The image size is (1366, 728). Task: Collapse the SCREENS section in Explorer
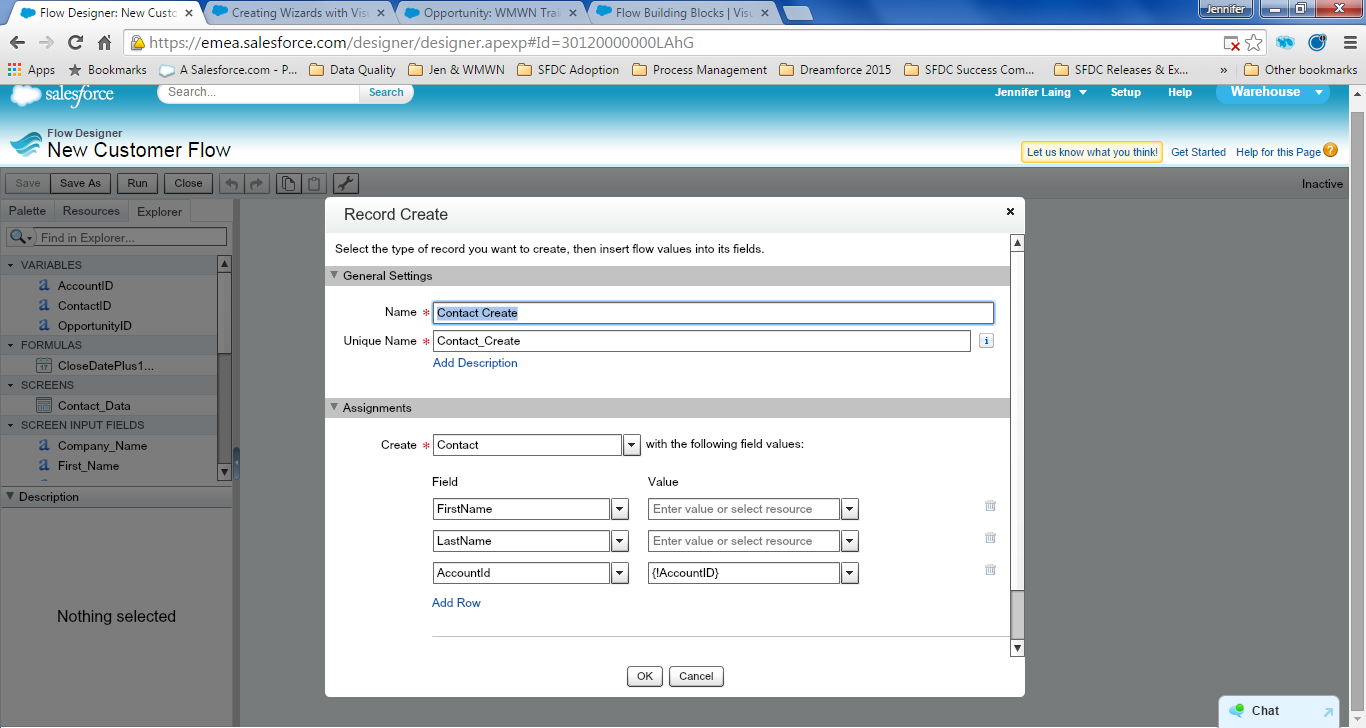click(11, 385)
